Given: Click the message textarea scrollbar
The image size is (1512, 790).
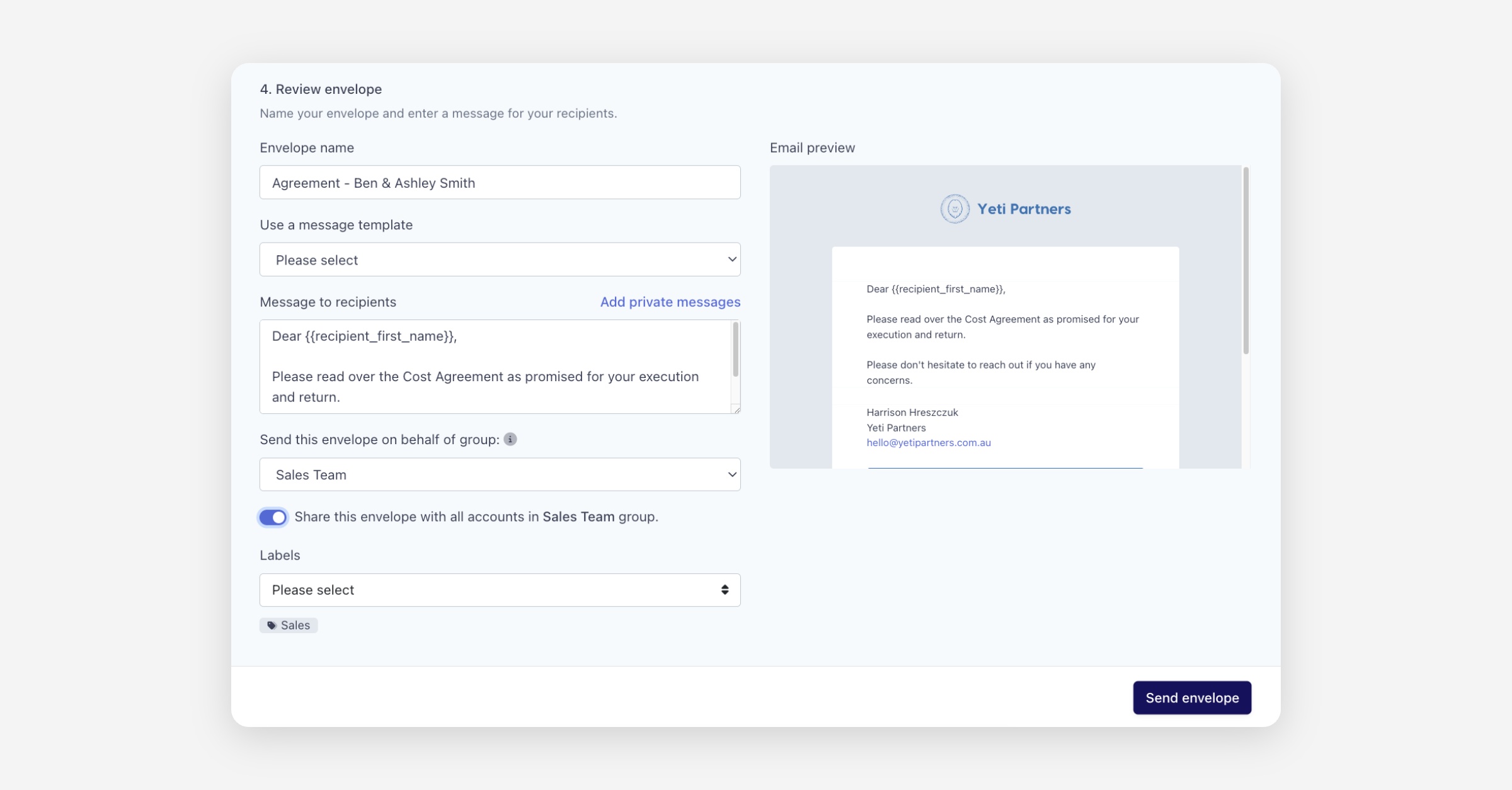Looking at the screenshot, I should [x=735, y=350].
